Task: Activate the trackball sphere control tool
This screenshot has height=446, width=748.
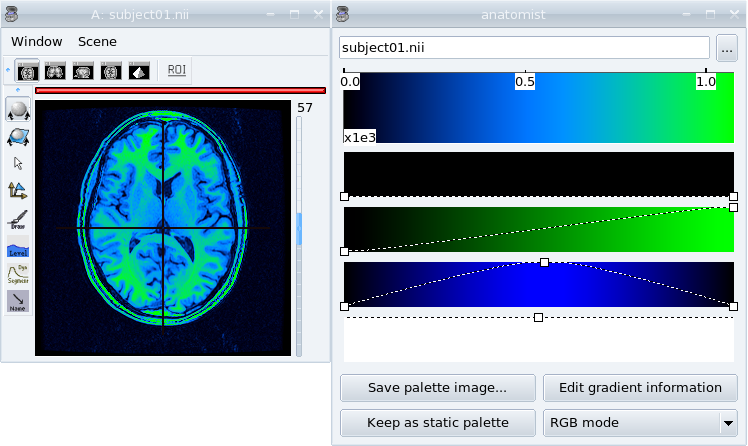Action: [18, 110]
